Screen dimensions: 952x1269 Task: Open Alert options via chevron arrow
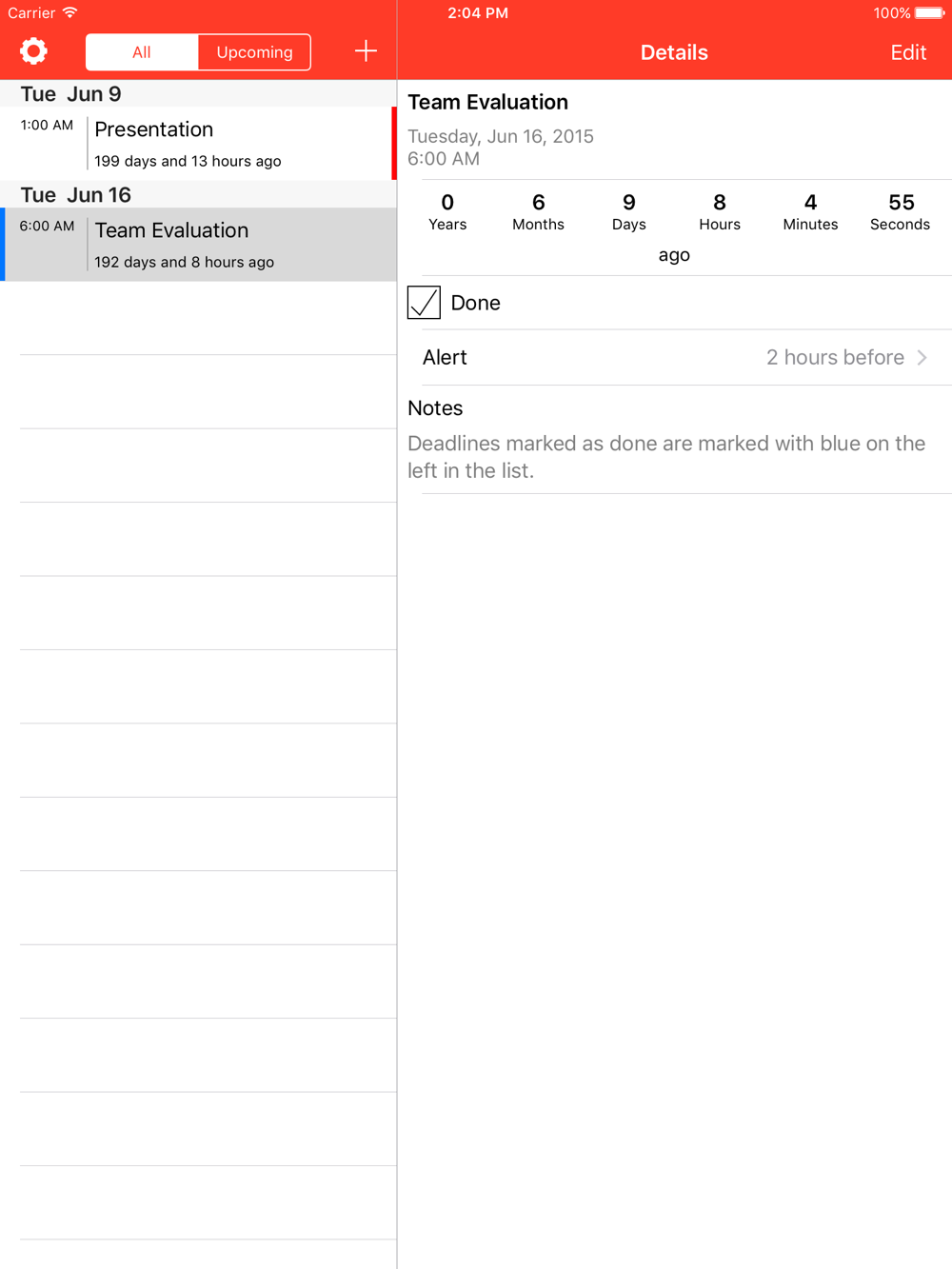[922, 358]
